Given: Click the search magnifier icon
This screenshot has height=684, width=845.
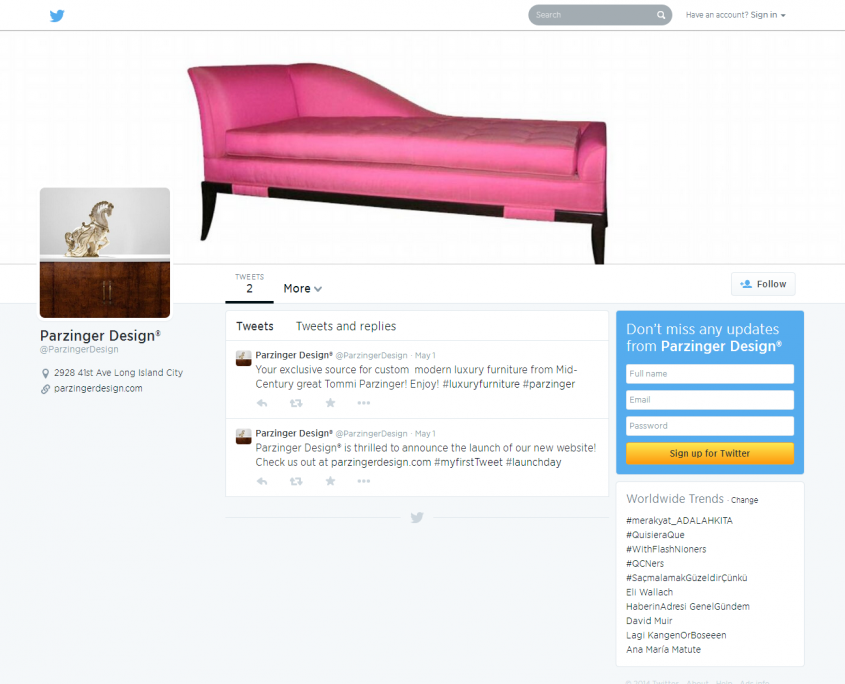Looking at the screenshot, I should click(x=661, y=15).
